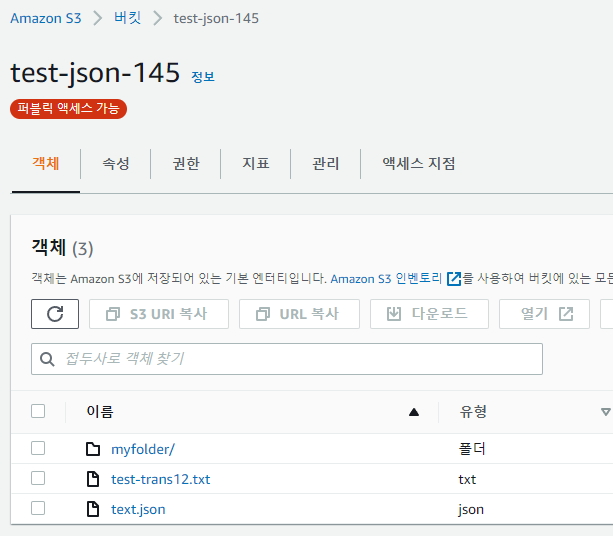The height and width of the screenshot is (536, 613).
Task: Switch to the 속성 tab
Action: click(x=116, y=163)
